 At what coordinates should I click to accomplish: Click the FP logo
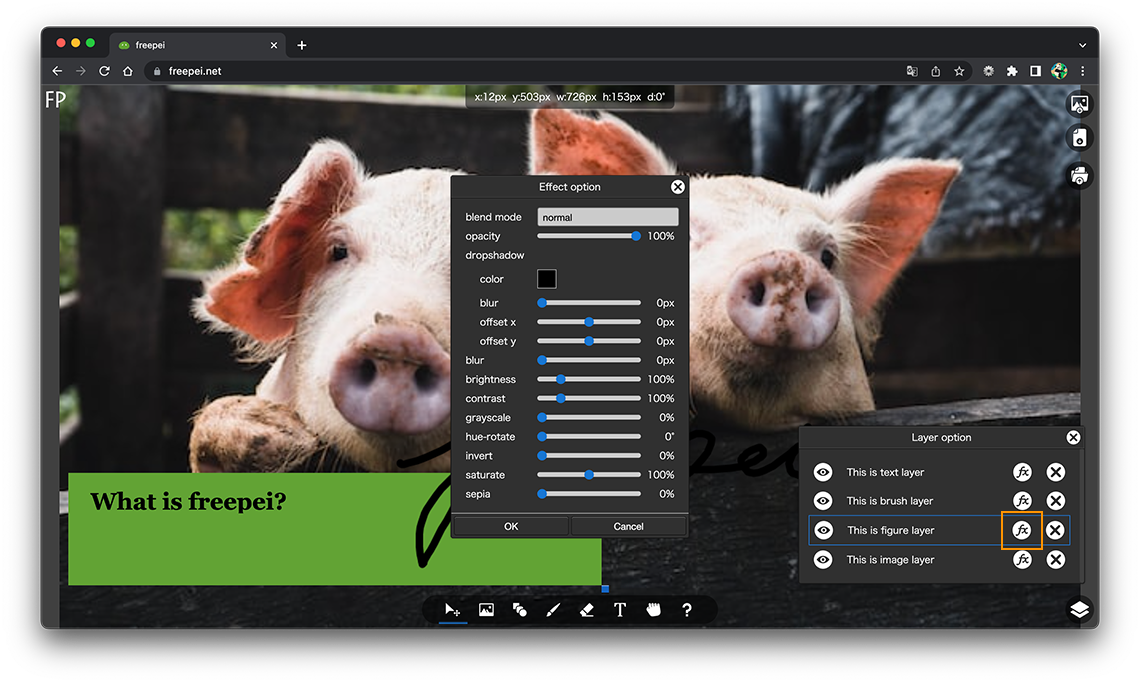coord(55,99)
